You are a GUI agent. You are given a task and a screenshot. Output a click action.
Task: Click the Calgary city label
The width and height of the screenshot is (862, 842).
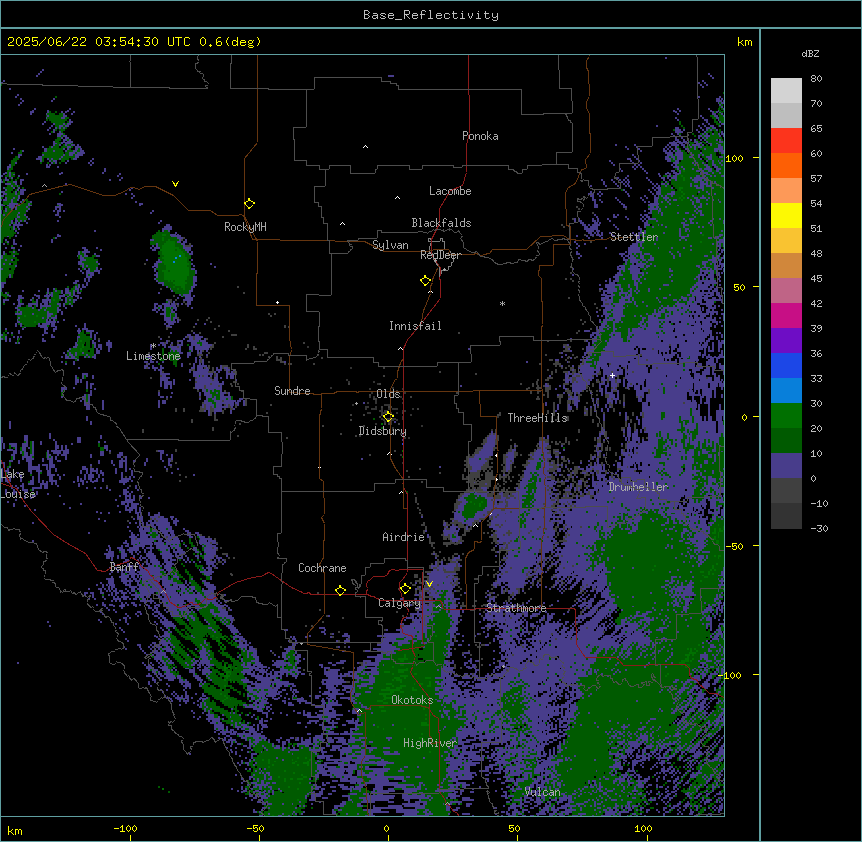point(400,603)
